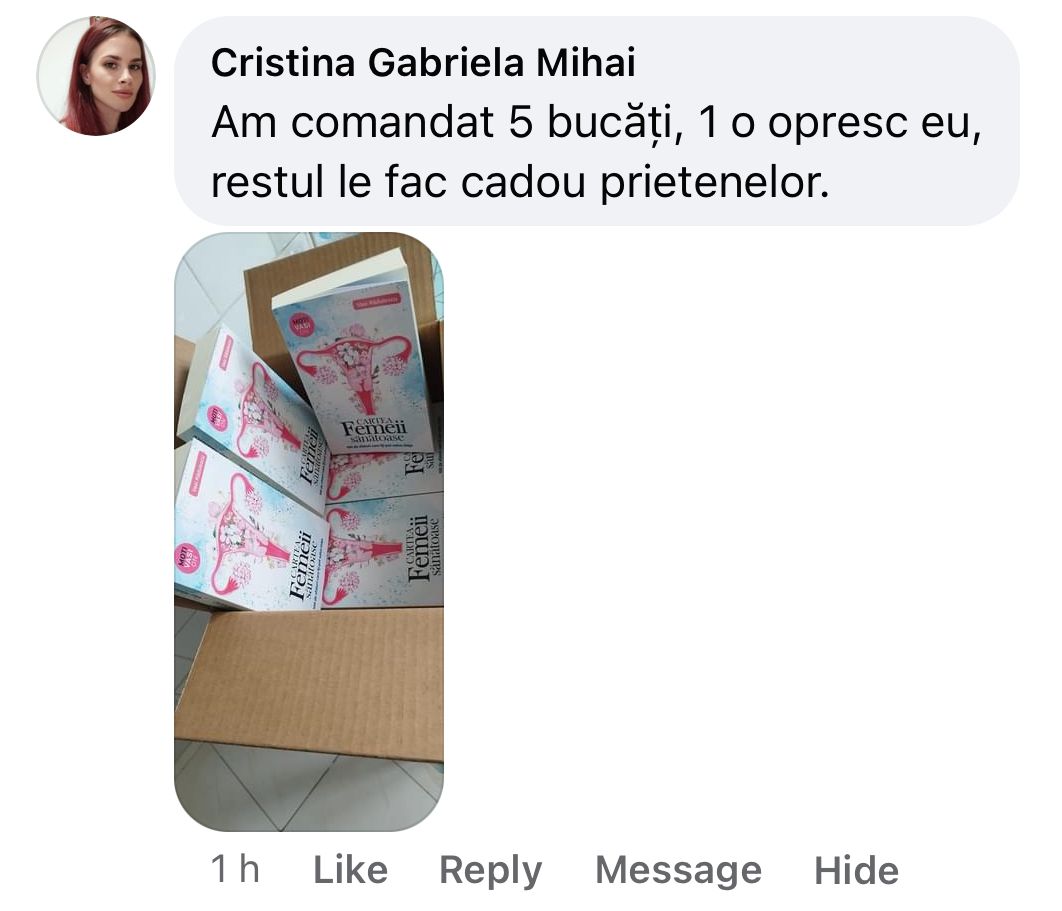Send a Message to the commenter
Image resolution: width=1062 pixels, height=911 pixels.
click(x=678, y=869)
